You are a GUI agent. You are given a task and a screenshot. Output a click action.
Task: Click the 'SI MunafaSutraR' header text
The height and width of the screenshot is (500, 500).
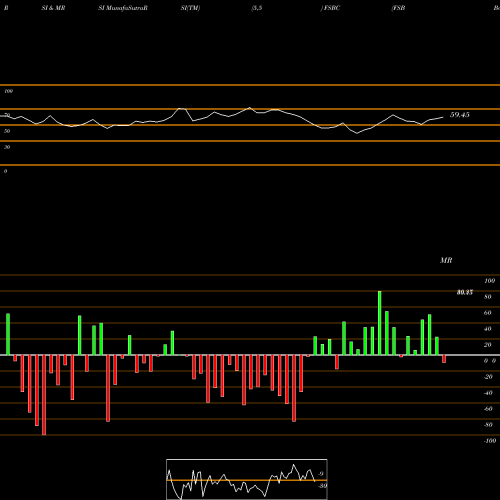123,8
